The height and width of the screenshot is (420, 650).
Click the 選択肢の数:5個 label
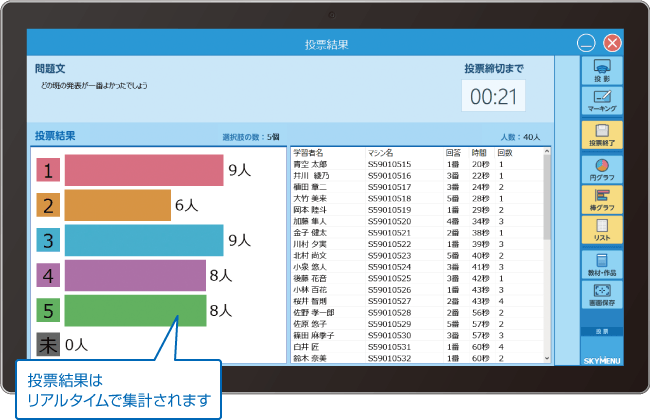251,137
